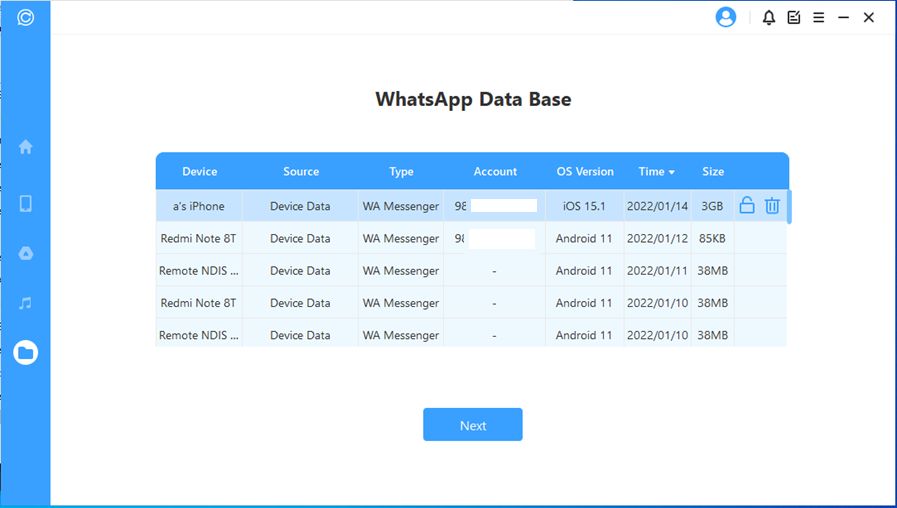Viewport: 897px width, 508px height.
Task: Click the table's vertical scrollbar
Action: coord(790,207)
